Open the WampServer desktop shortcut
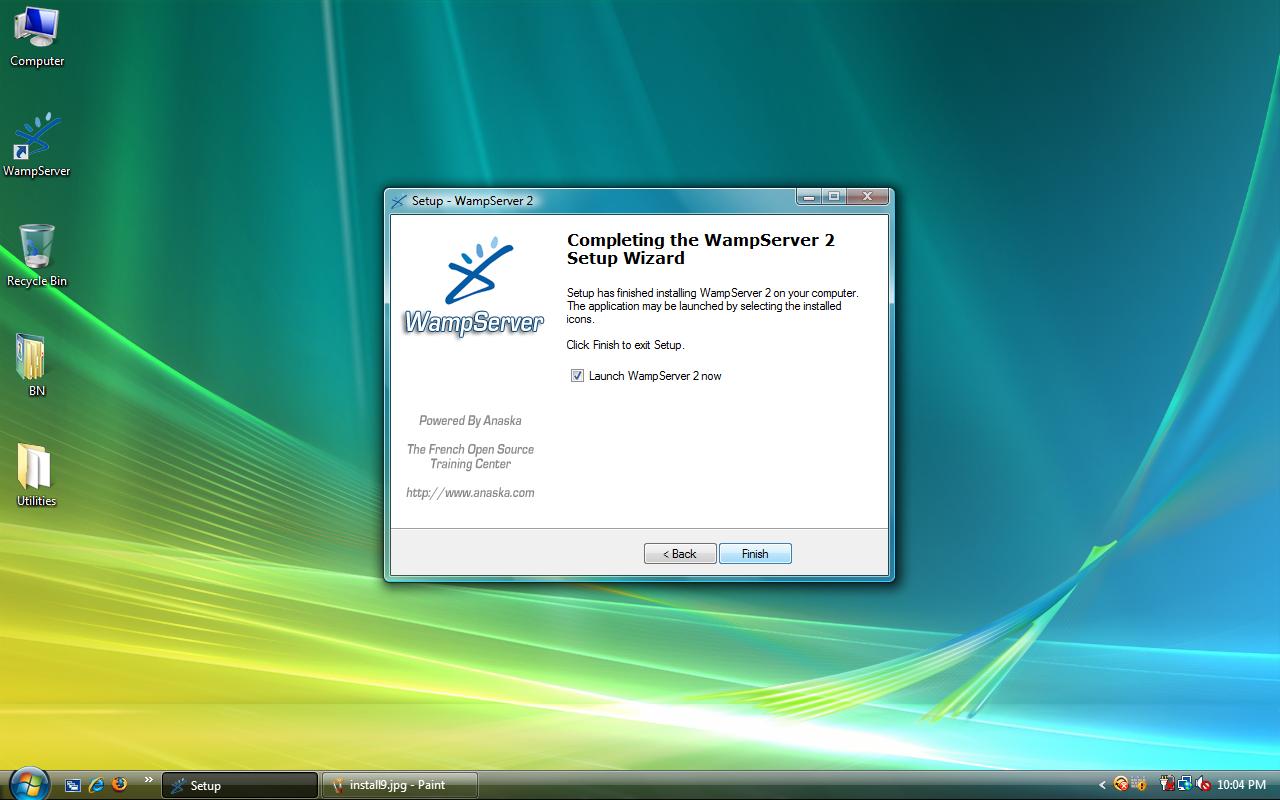Image resolution: width=1280 pixels, height=800 pixels. point(37,139)
